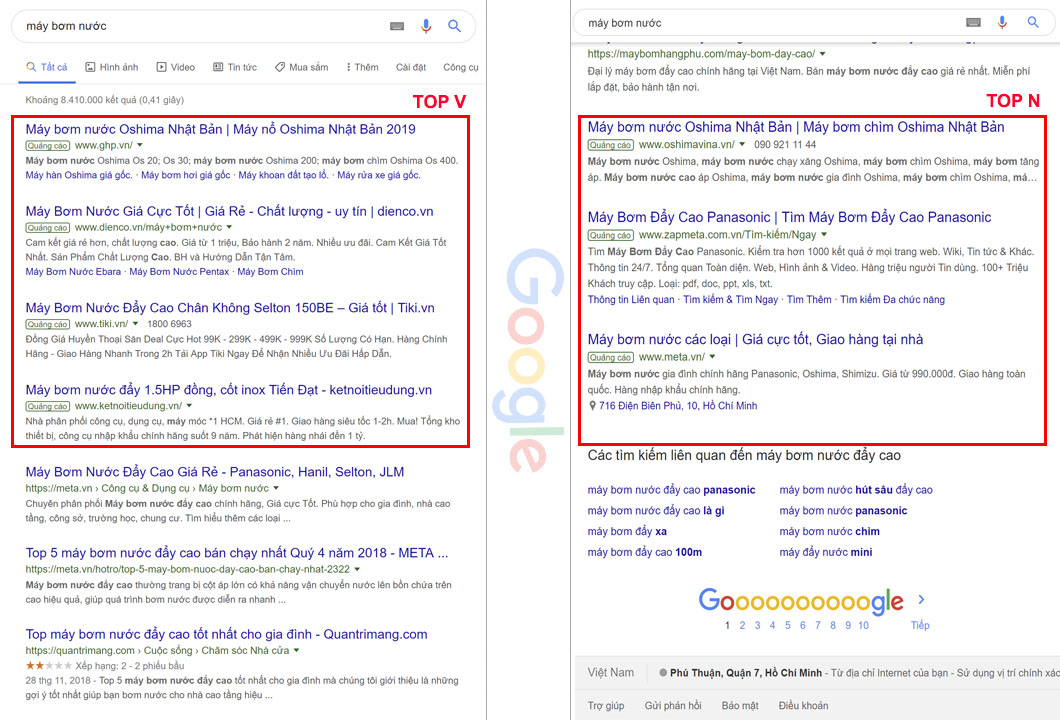Open the Thêm more options menu
Viewport: 1060px width, 720px height.
pyautogui.click(x=362, y=67)
